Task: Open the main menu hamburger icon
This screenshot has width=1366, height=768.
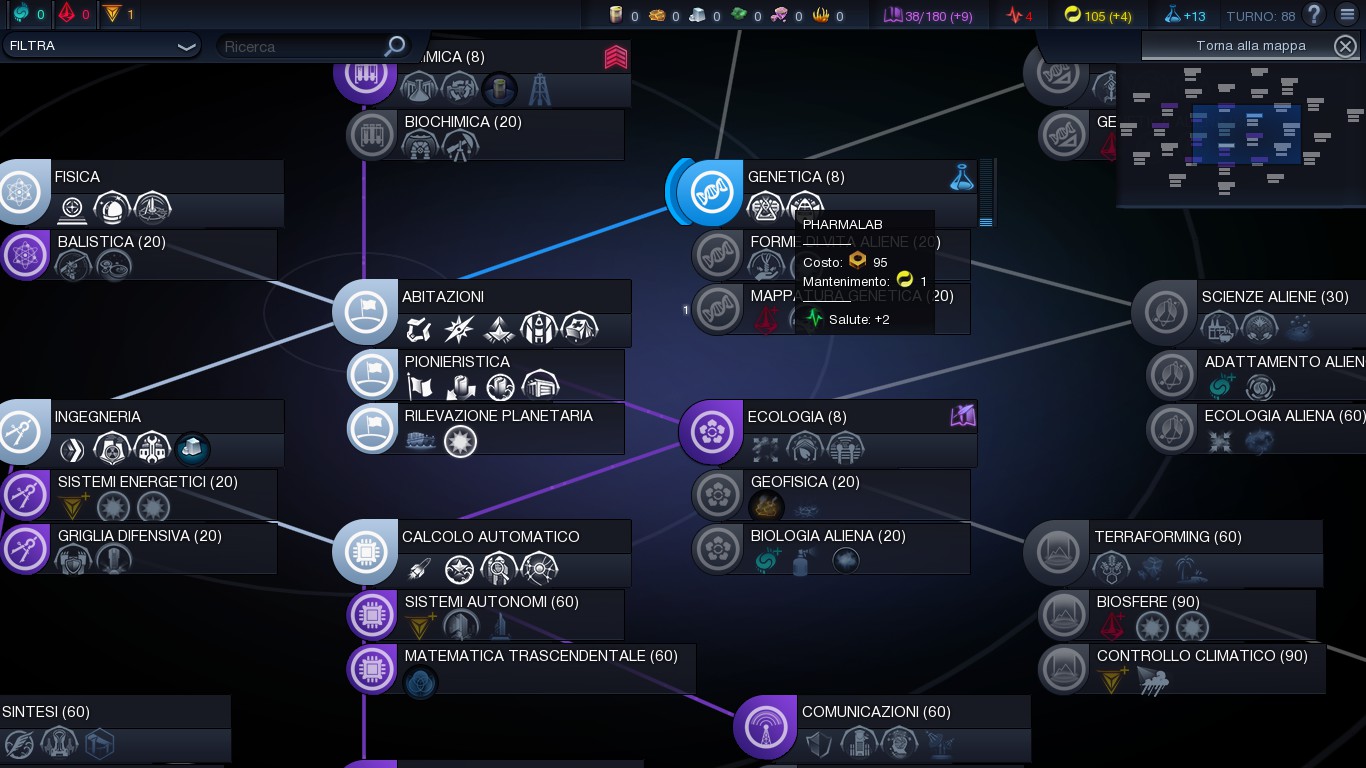Action: 1347,15
